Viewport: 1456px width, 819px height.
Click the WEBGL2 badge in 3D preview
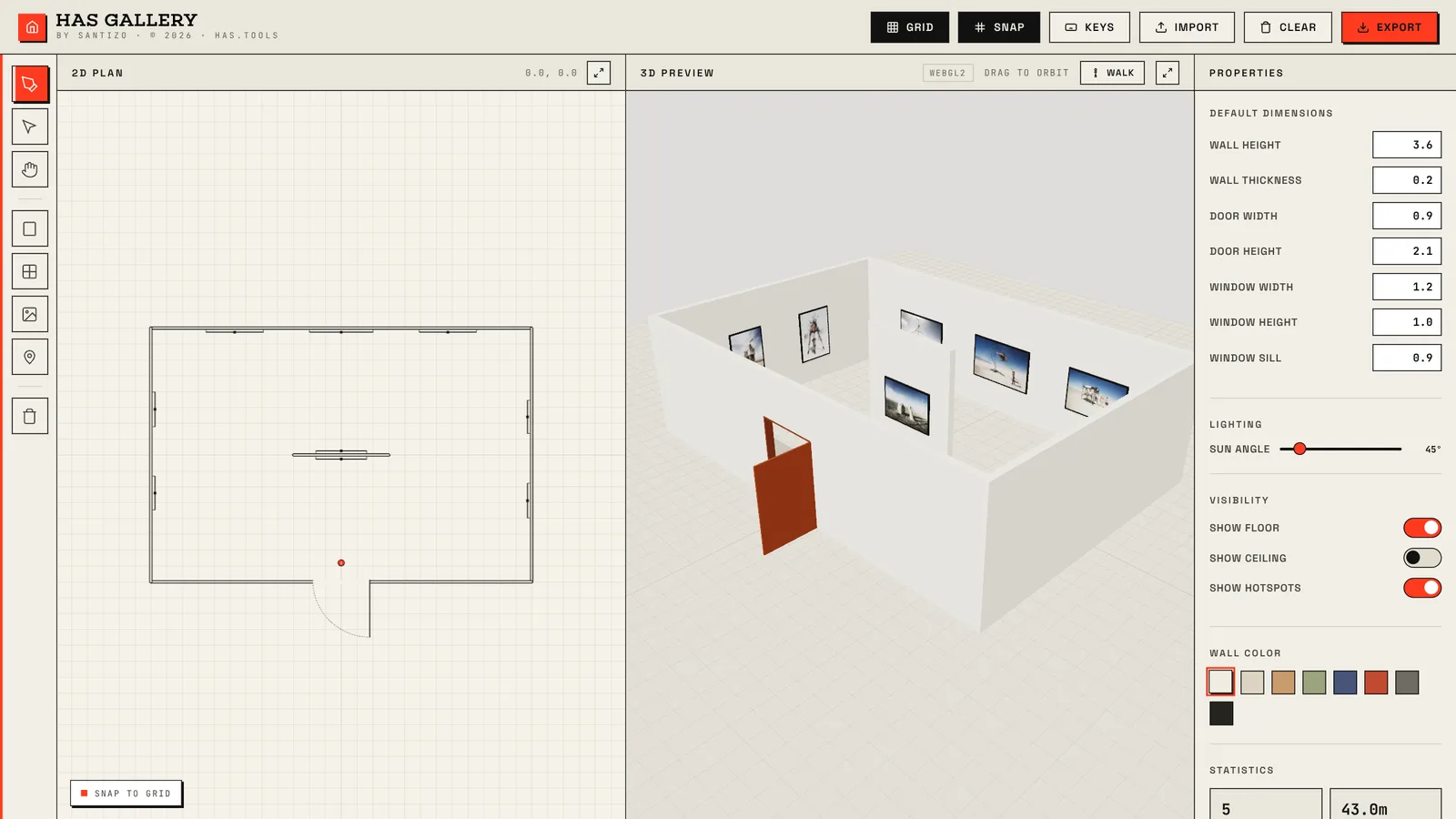click(948, 73)
